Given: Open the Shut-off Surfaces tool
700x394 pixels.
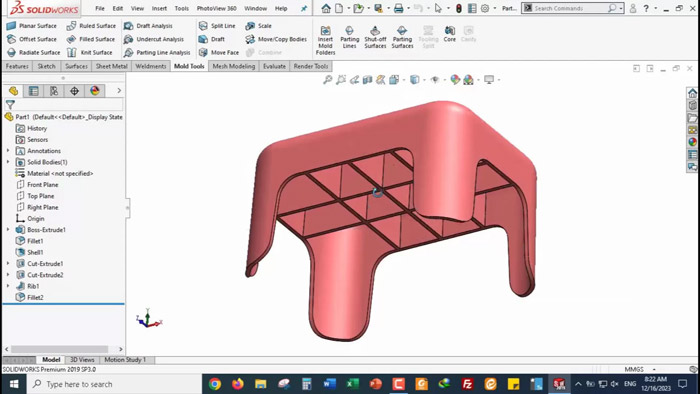Looking at the screenshot, I should tap(375, 37).
